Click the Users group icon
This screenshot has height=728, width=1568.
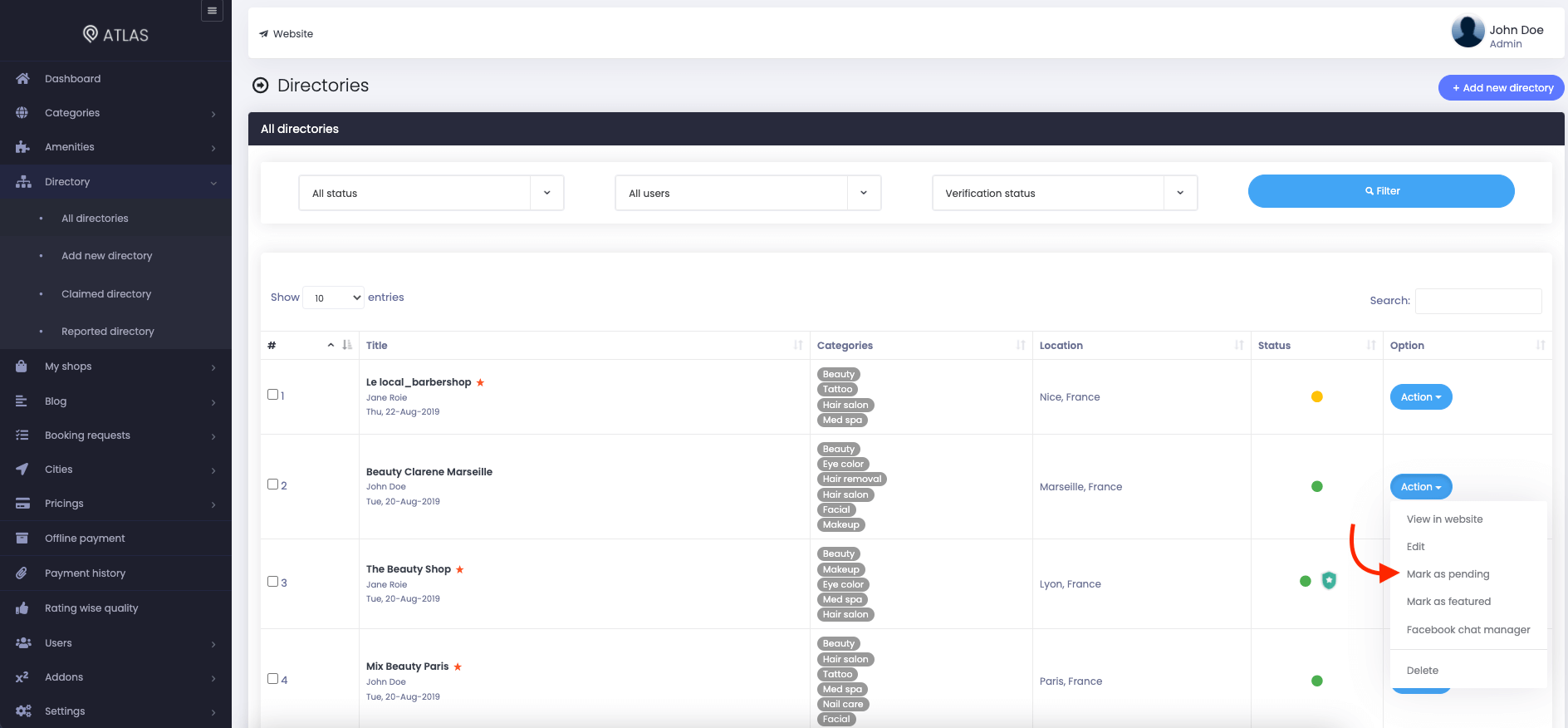coord(23,643)
